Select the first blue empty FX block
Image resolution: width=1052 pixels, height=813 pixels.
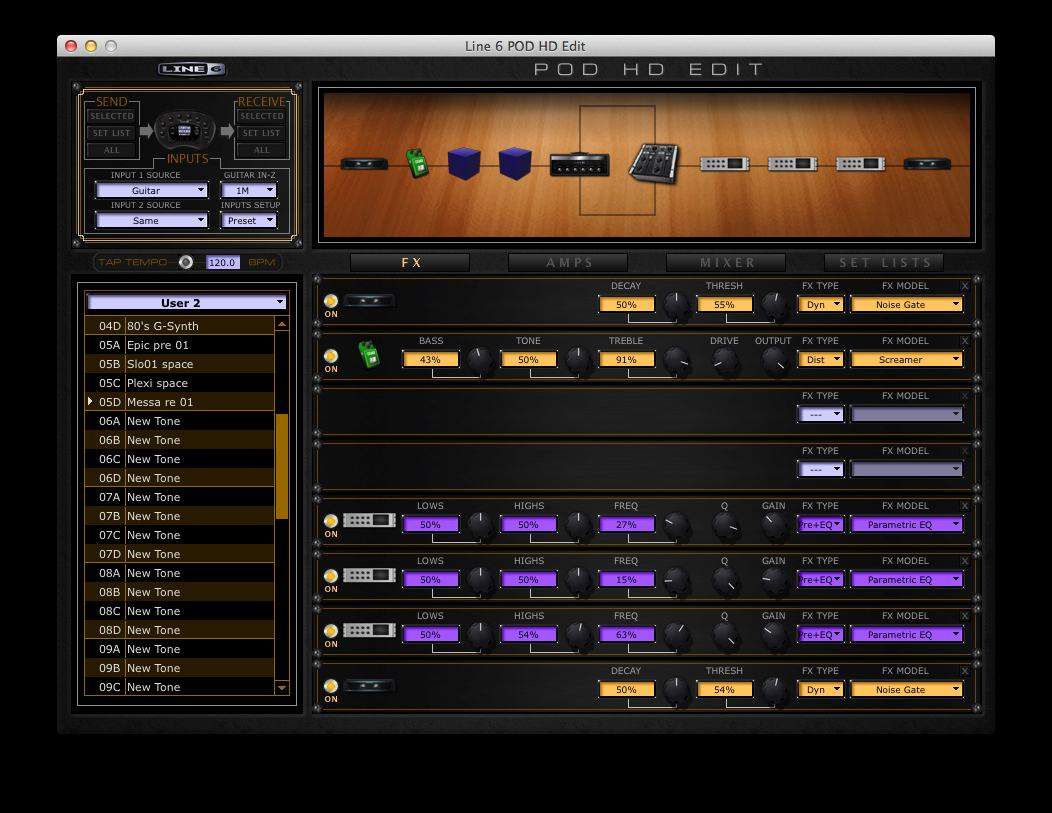tap(463, 163)
